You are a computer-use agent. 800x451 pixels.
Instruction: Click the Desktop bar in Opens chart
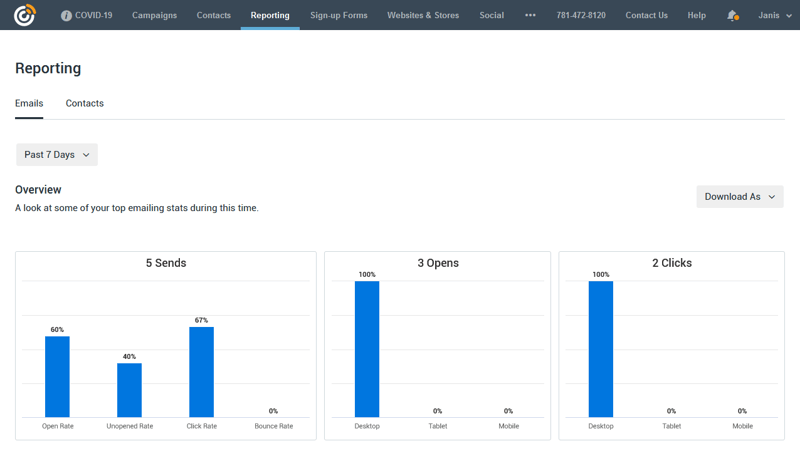[367, 349]
